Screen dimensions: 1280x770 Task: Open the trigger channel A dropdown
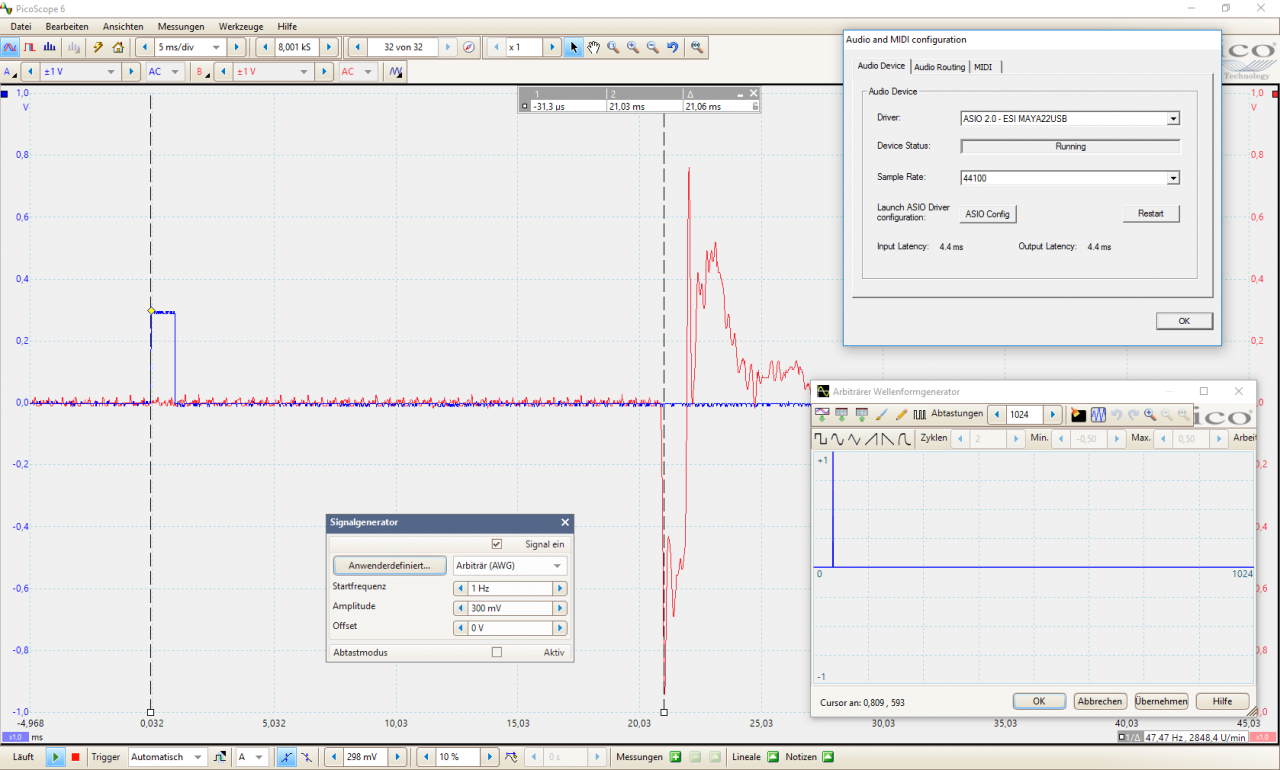260,757
